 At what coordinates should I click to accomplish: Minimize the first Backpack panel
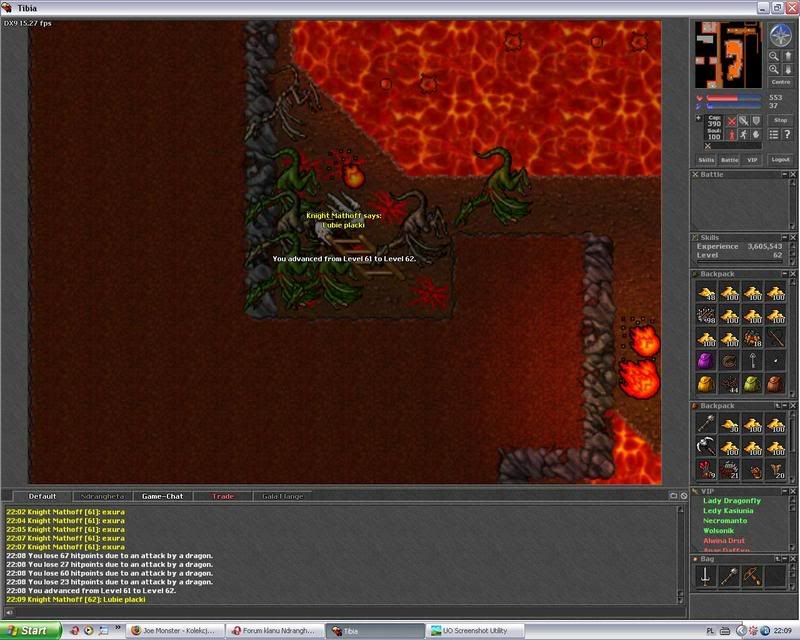[785, 274]
